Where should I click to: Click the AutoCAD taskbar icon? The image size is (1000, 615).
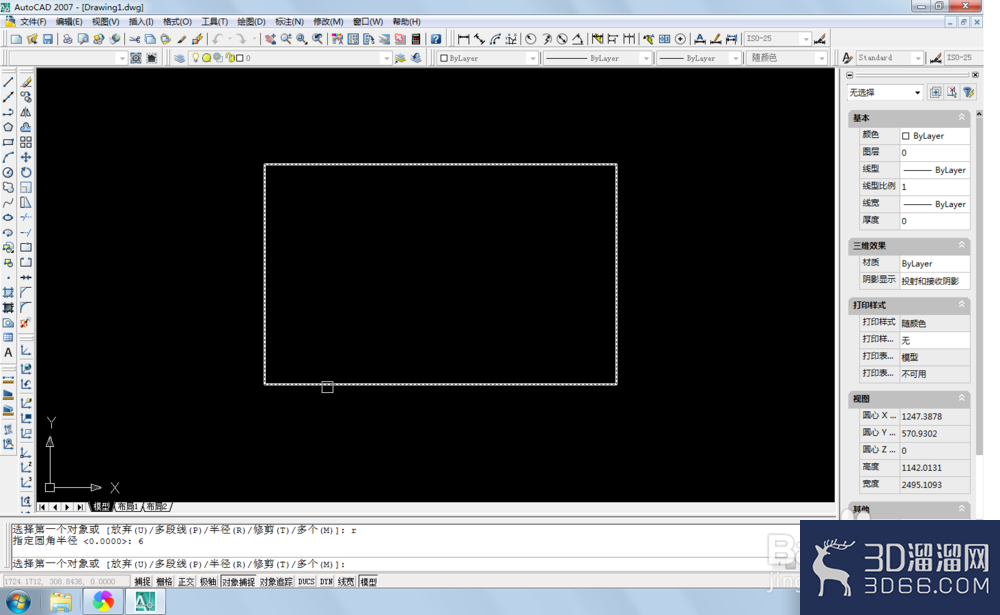145,602
